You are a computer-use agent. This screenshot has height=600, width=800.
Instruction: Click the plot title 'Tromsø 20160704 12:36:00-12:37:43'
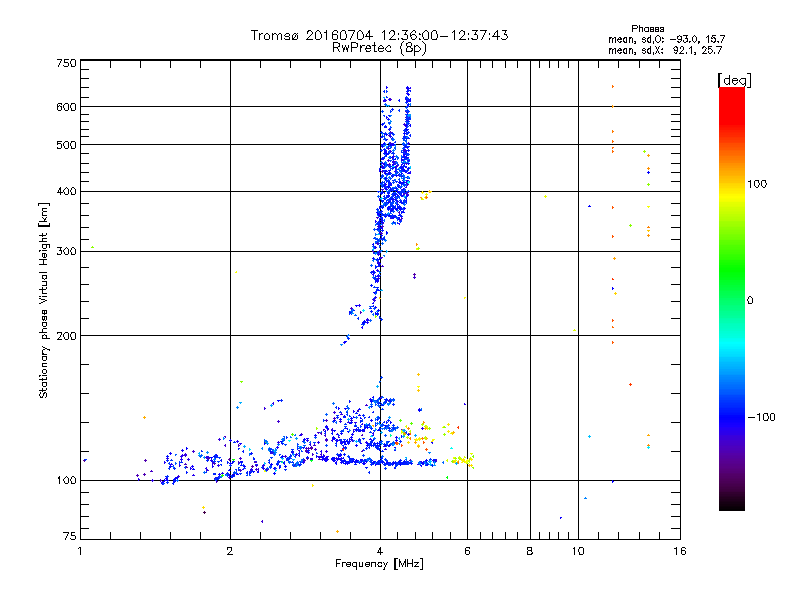(x=379, y=35)
